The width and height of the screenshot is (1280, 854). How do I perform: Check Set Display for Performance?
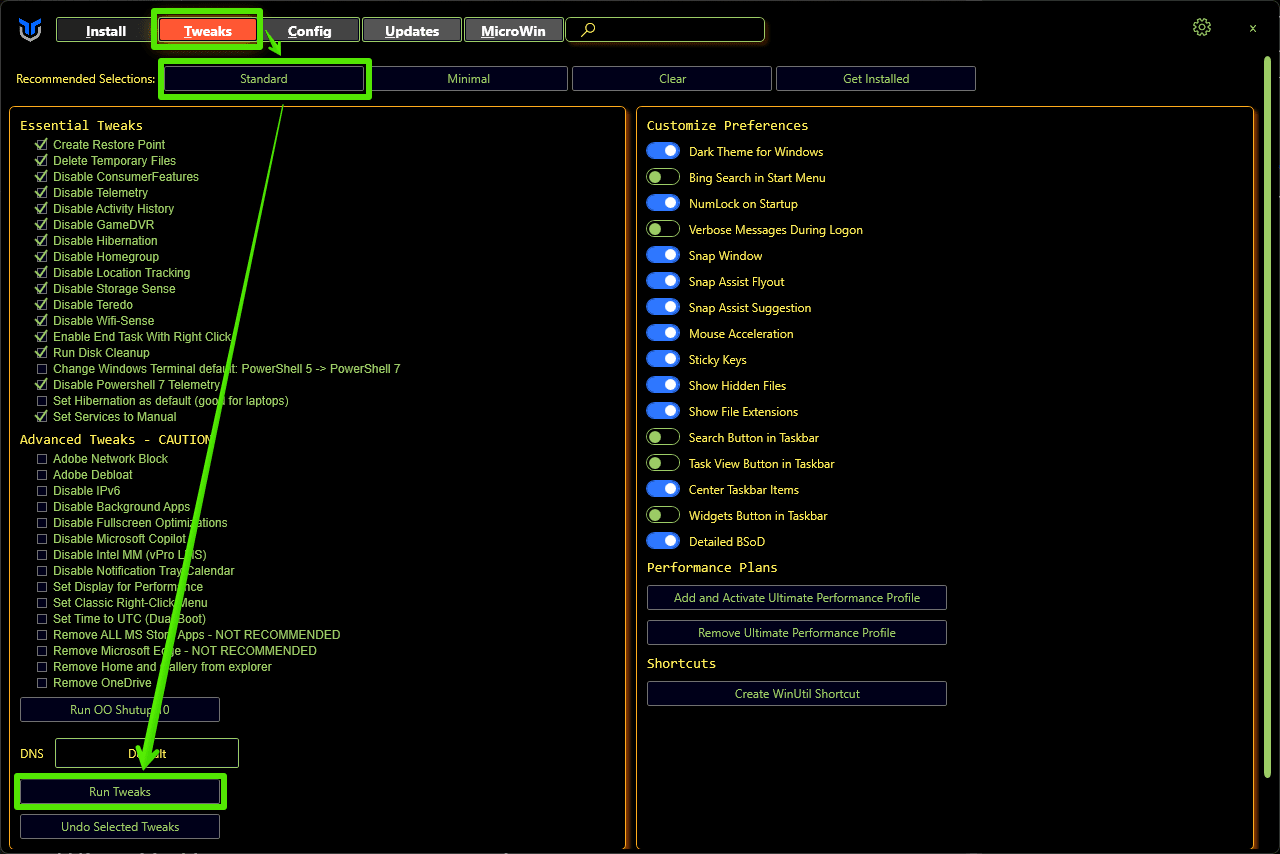42,587
